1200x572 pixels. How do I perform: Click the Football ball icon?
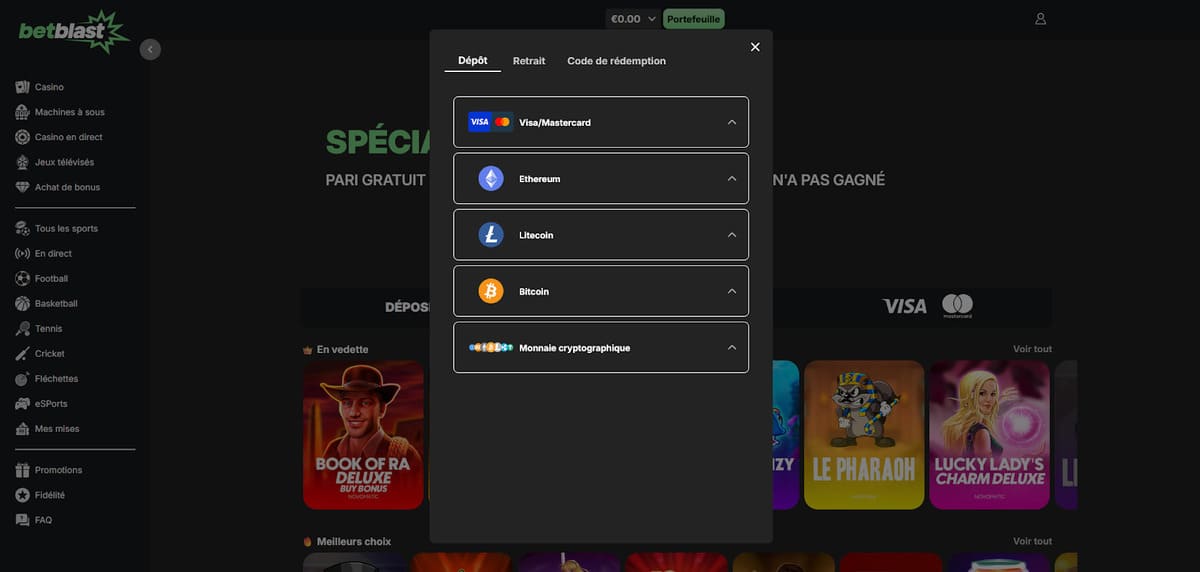coord(23,278)
